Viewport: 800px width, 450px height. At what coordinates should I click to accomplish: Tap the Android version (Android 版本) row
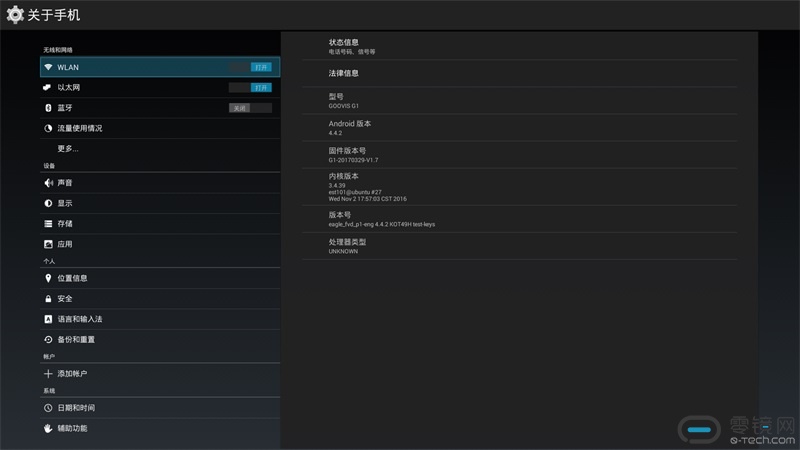[350, 128]
